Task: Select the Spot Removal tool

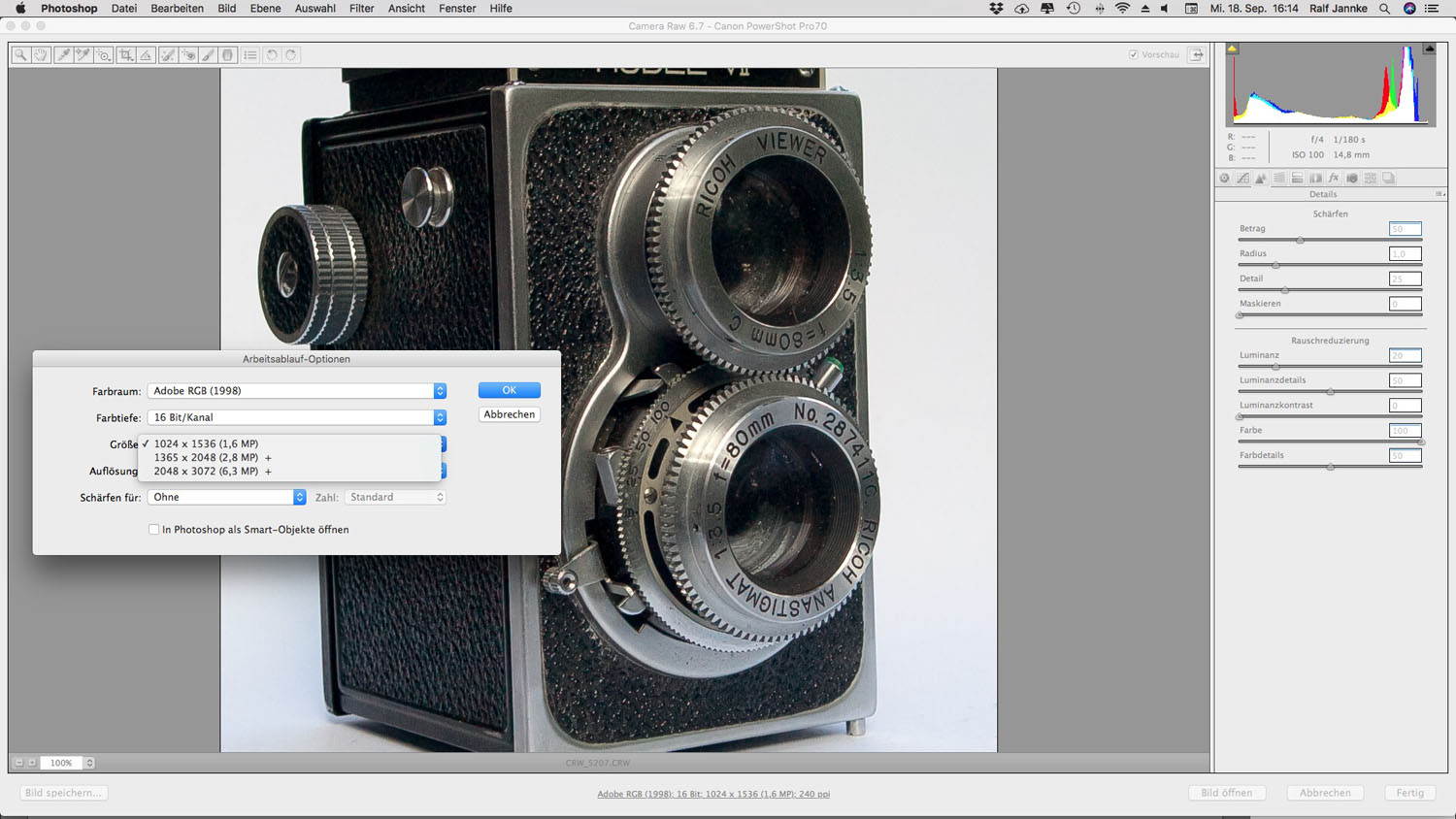Action: 168,55
